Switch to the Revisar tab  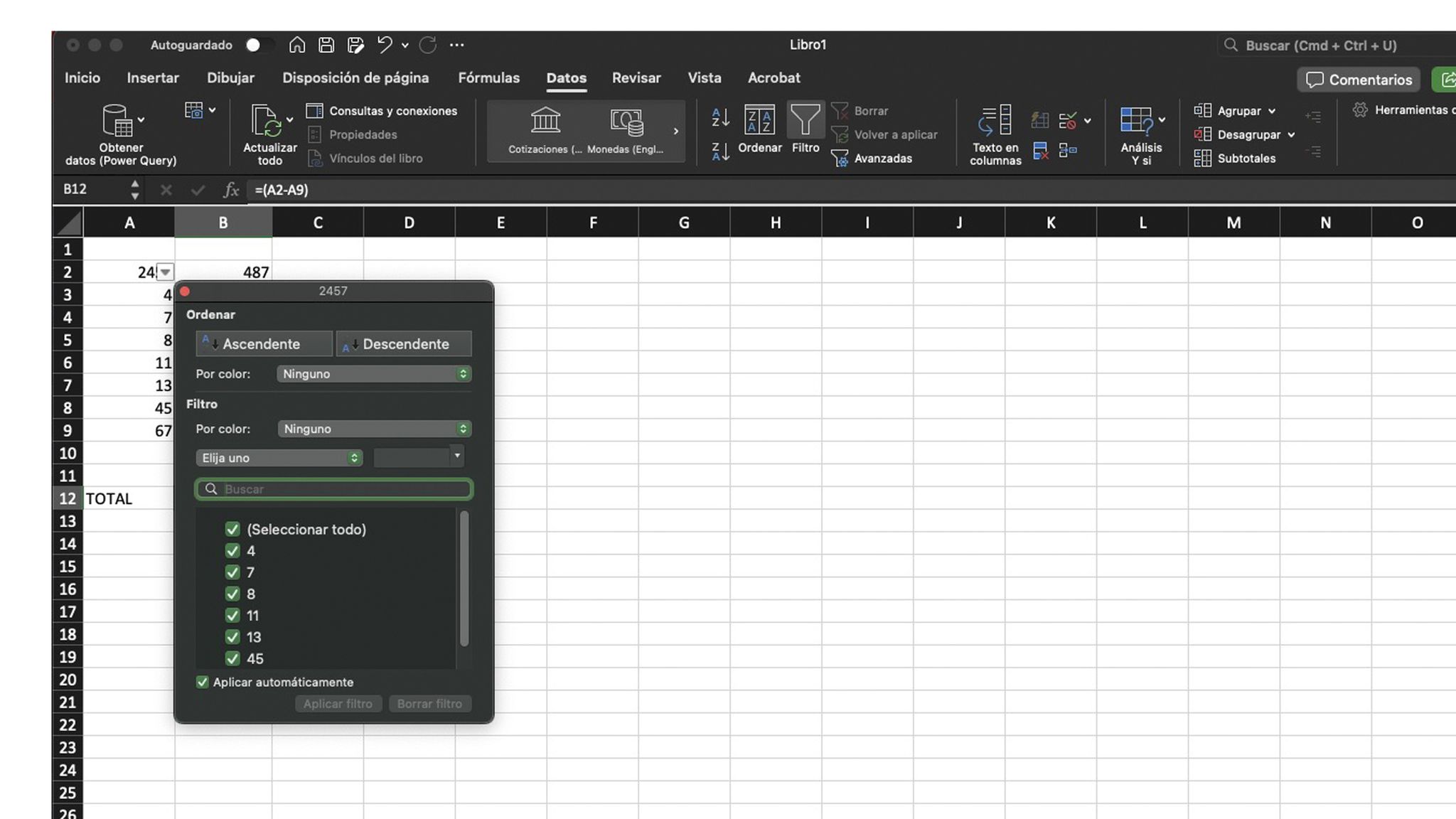[636, 78]
